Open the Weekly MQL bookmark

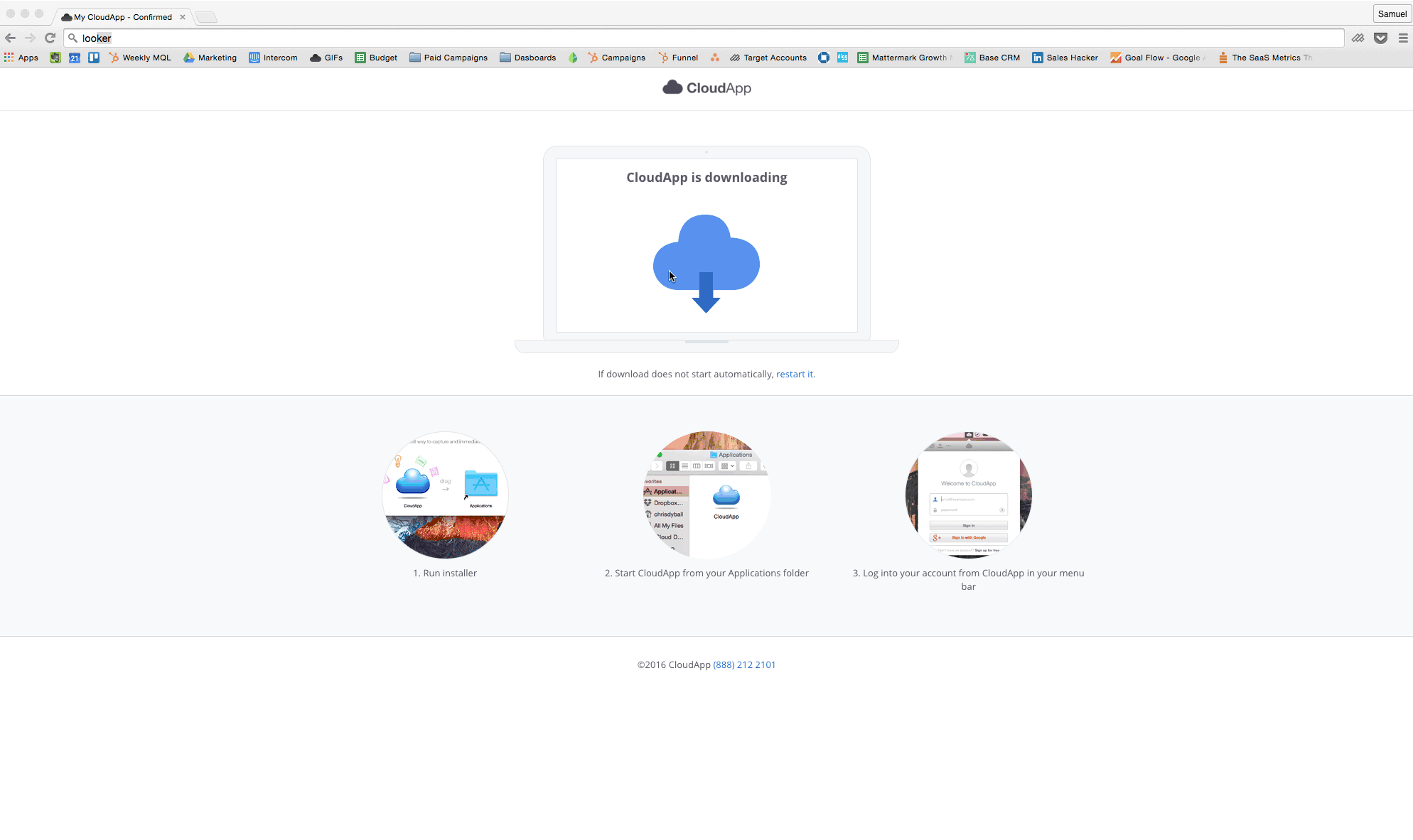(140, 58)
